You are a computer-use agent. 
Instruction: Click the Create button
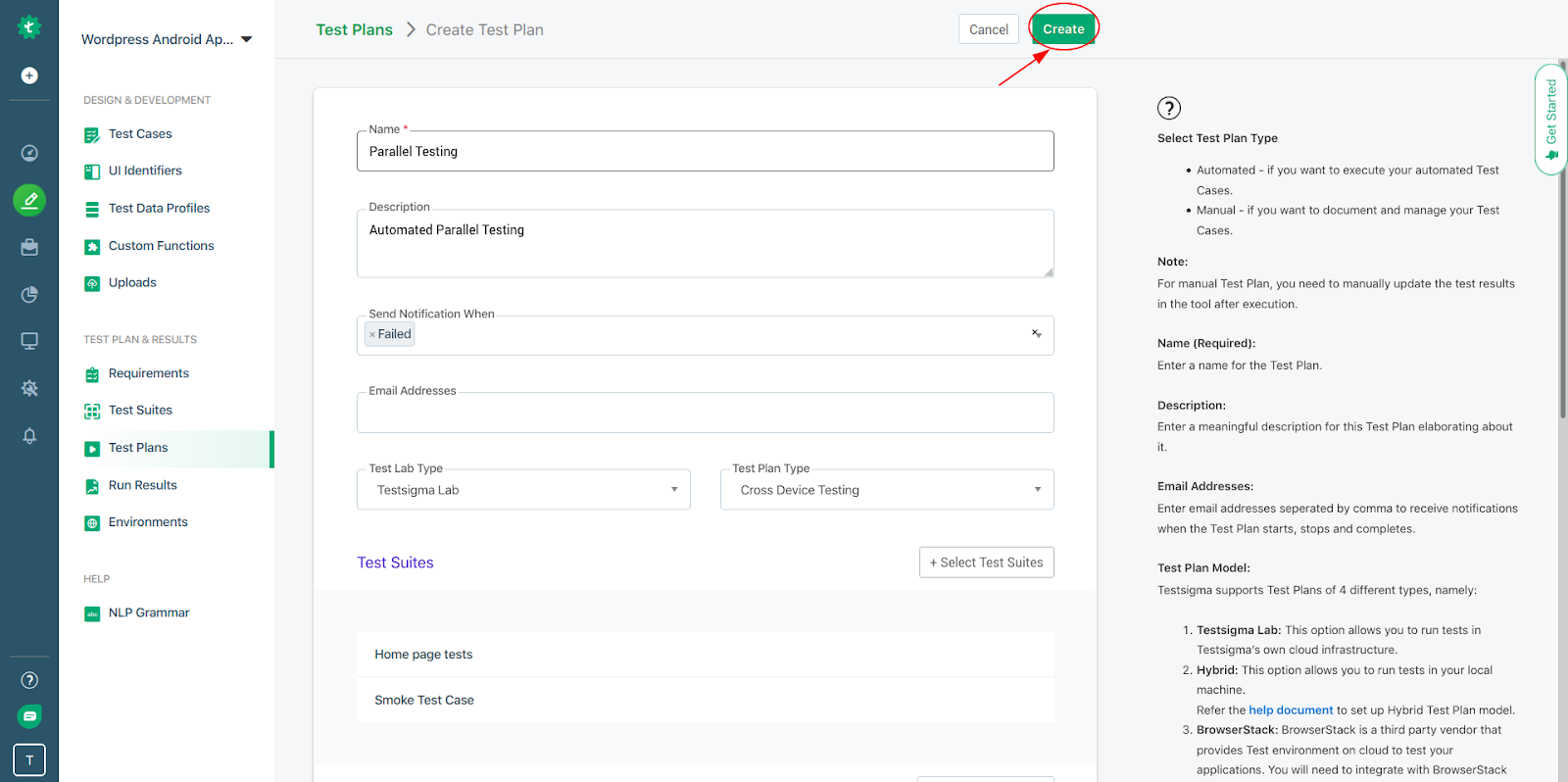[x=1063, y=29]
